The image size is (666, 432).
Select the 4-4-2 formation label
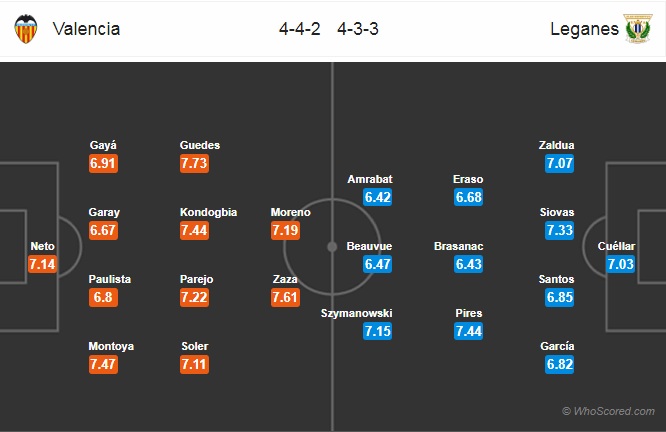(x=299, y=29)
